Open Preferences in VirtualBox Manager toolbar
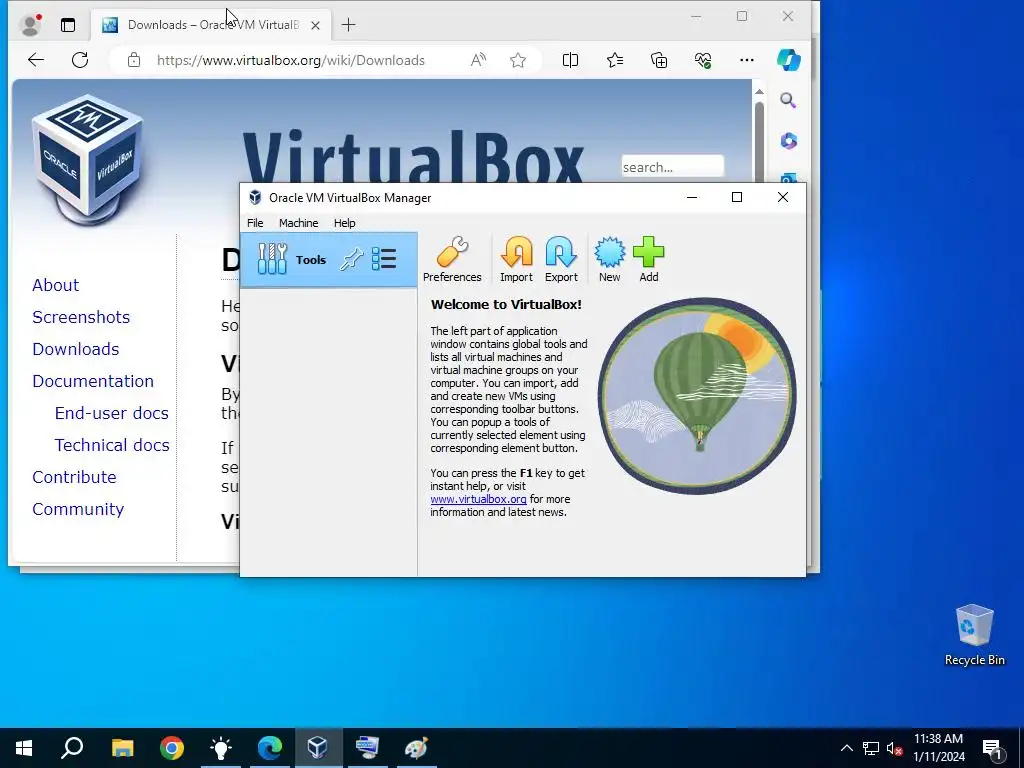 (x=452, y=259)
